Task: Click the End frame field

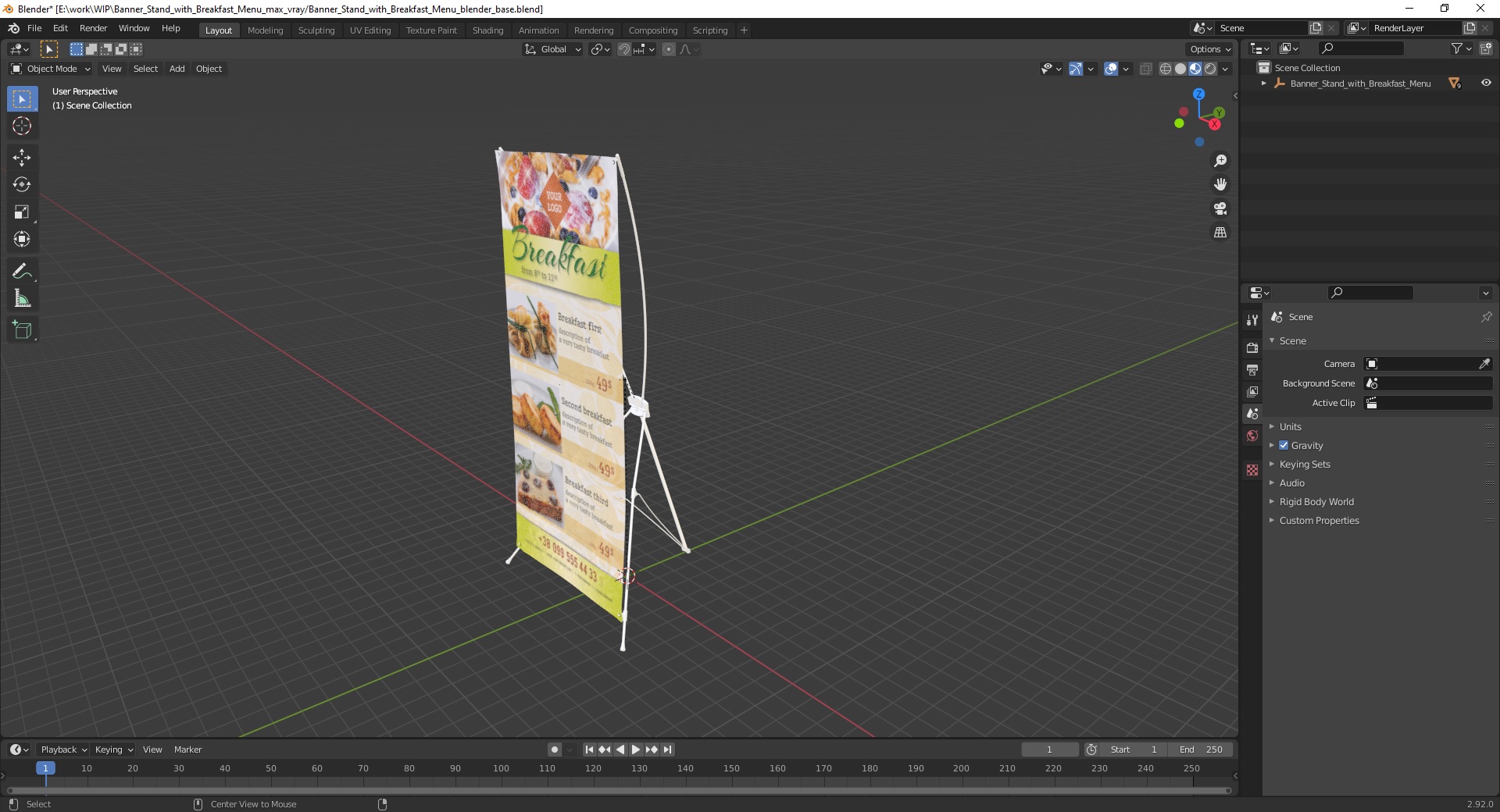Action: pos(1201,750)
